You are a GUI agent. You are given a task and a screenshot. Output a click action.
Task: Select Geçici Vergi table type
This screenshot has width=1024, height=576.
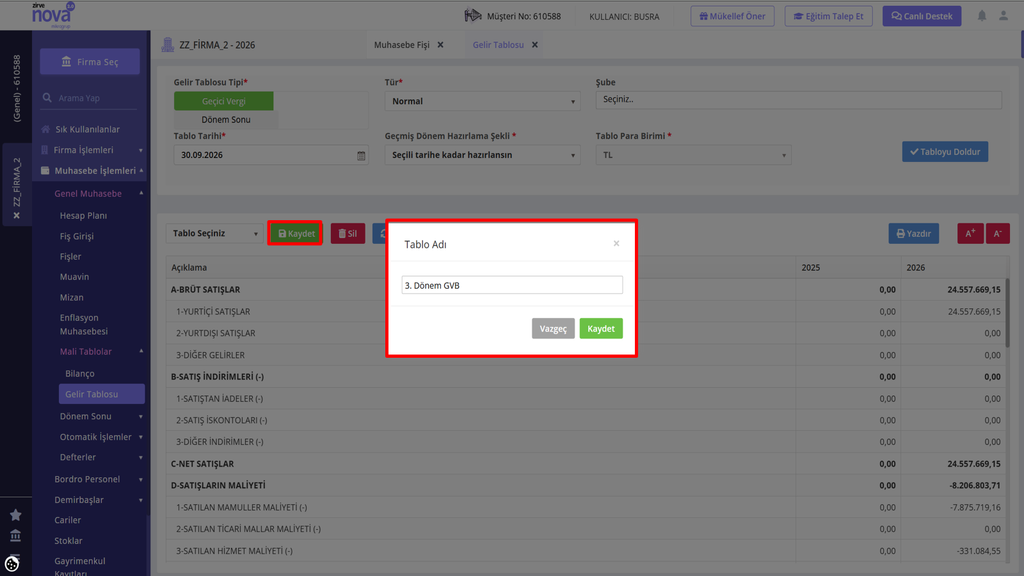pos(223,101)
